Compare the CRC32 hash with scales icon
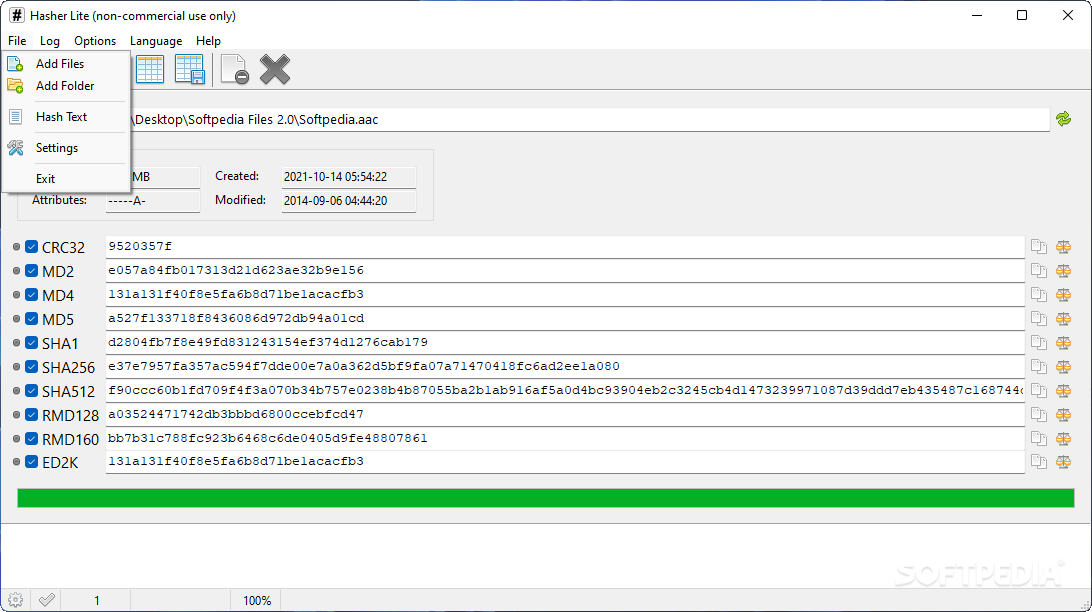Screen dimensions: 1092x612 pos(1063,246)
